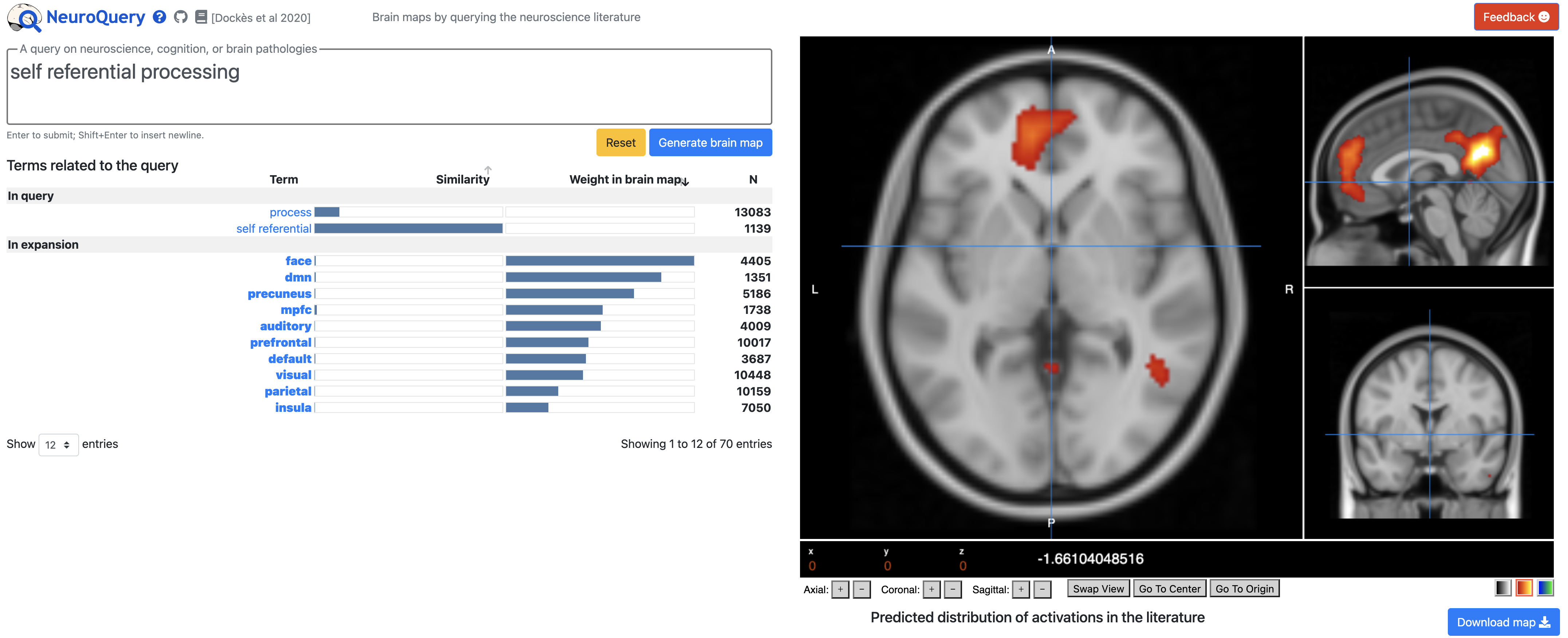The height and width of the screenshot is (638, 1568).
Task: Click the N value 7050
Action: [x=756, y=408]
